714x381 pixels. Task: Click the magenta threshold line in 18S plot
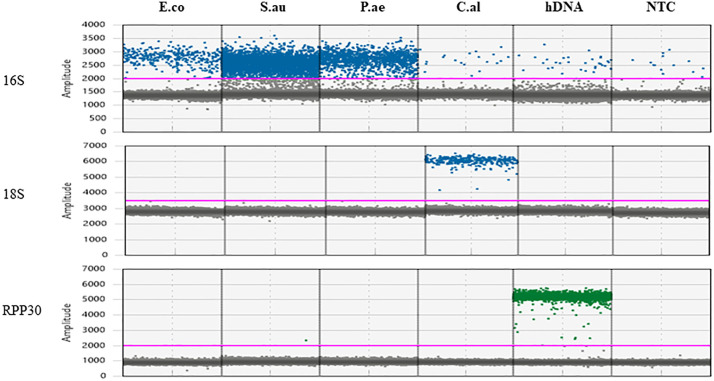click(x=416, y=201)
